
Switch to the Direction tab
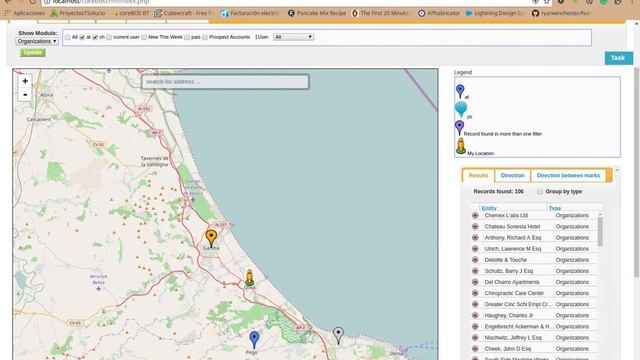click(x=512, y=176)
